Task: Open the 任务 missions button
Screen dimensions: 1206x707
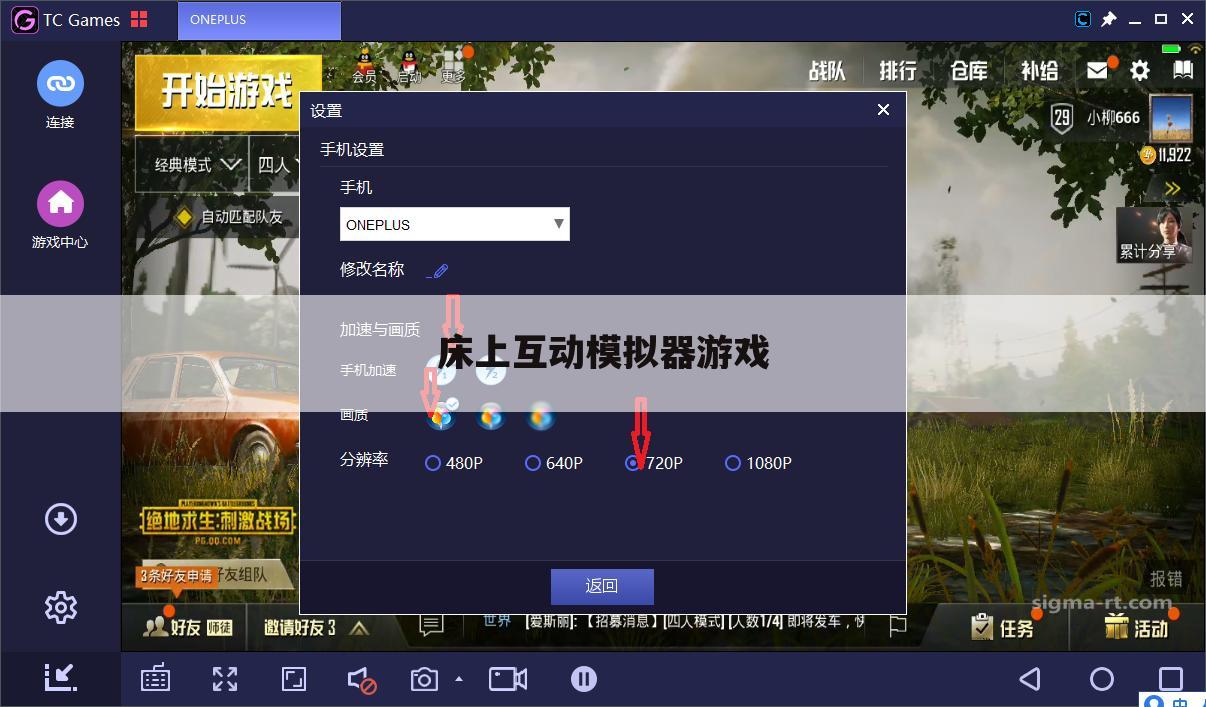Action: point(1001,627)
